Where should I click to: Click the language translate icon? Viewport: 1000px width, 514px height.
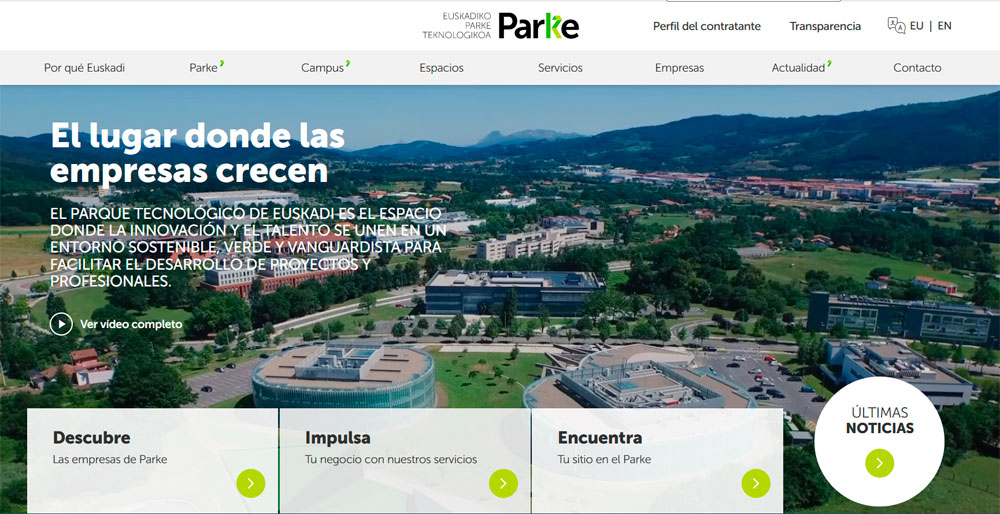[x=895, y=26]
